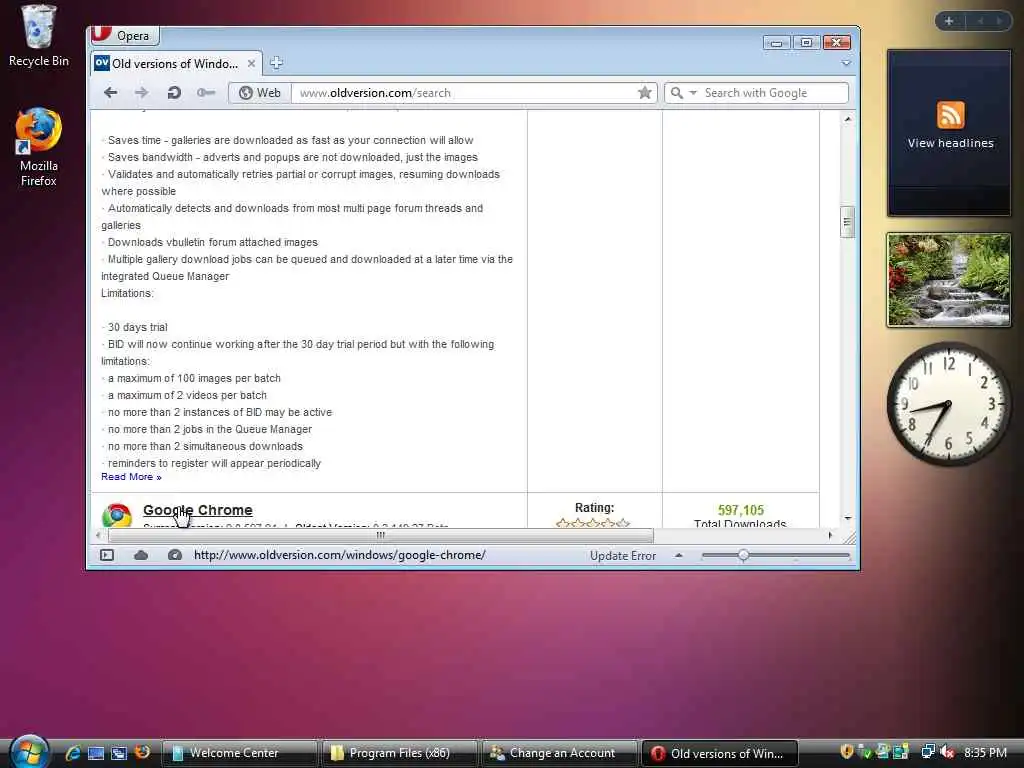Click the Google Chrome logo icon

[117, 515]
